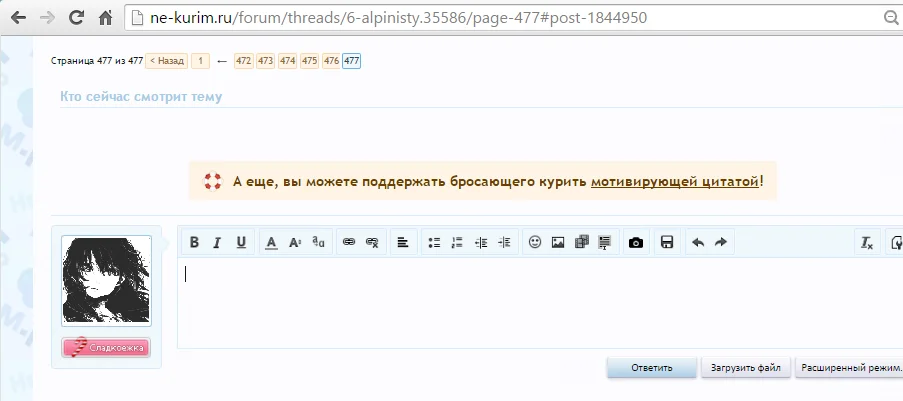Open the мотивирующей цитатой link
The width and height of the screenshot is (903, 401).
click(675, 182)
